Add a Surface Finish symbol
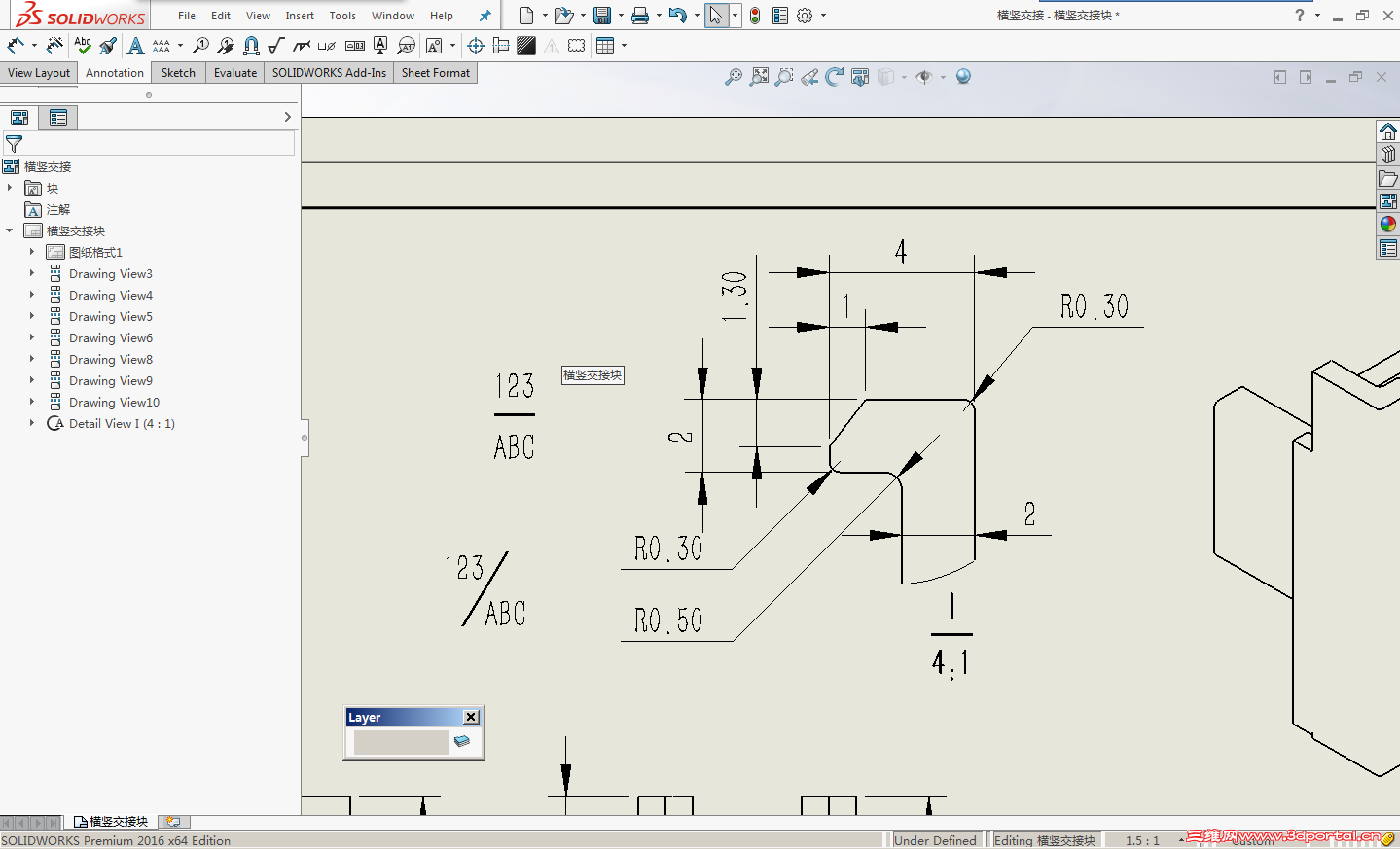Screen dimensions: 1400x849 [x=276, y=46]
